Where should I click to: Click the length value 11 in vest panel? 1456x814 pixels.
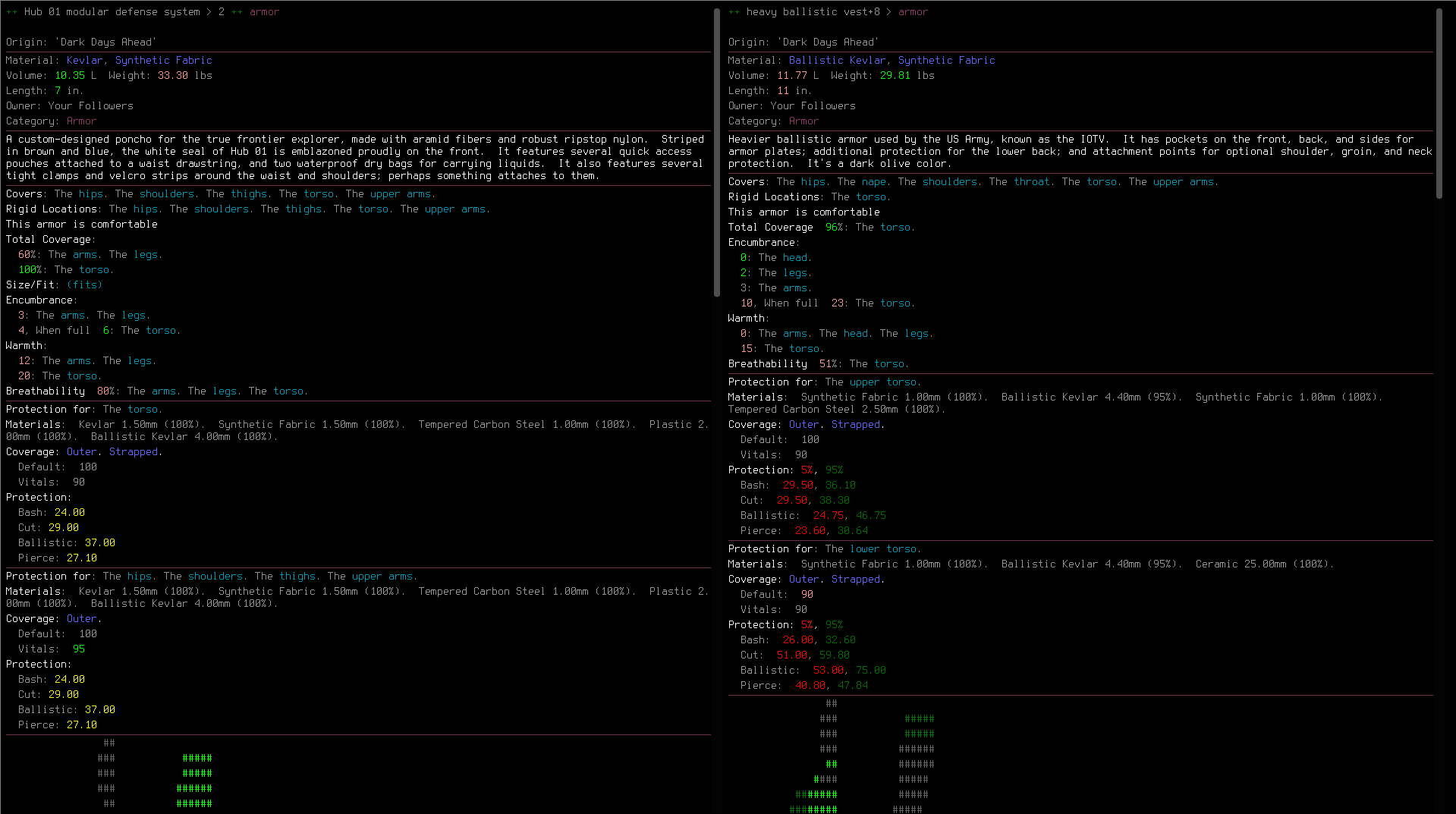click(783, 91)
